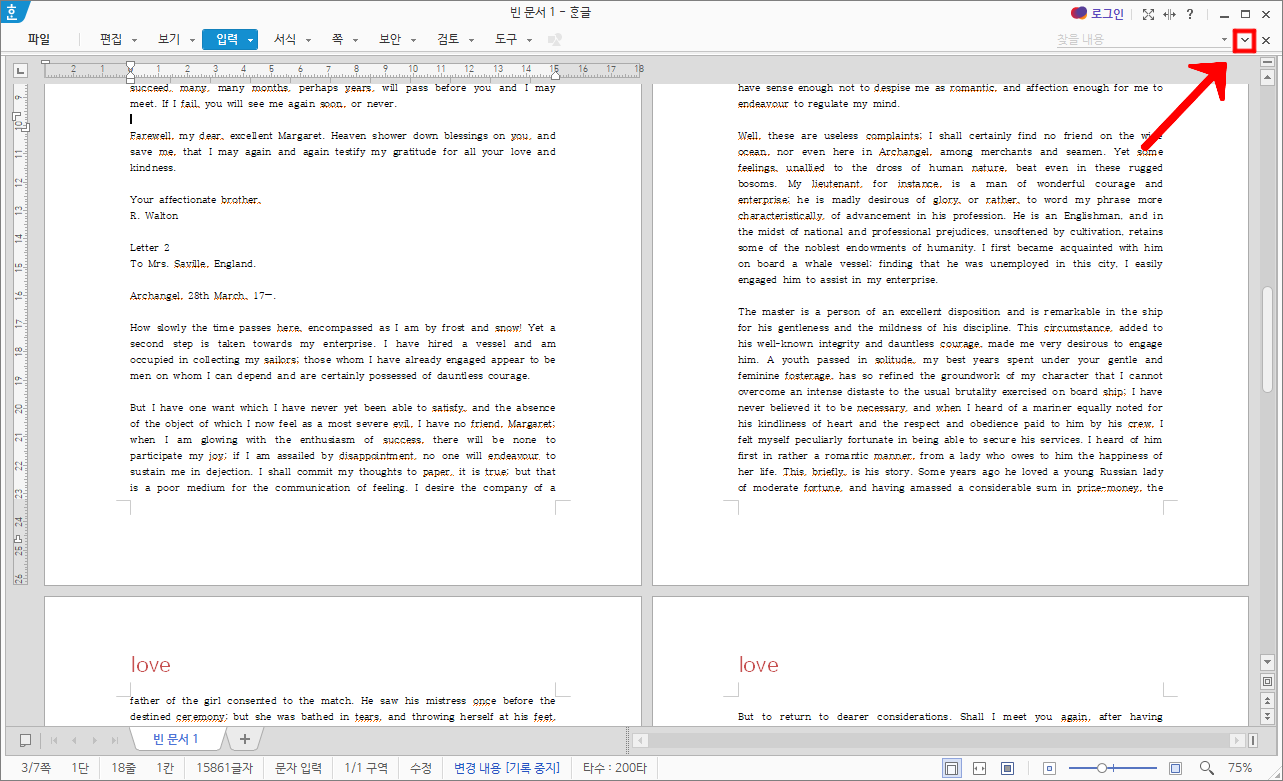Click the 1/1 구역 section indicator
Image resolution: width=1283 pixels, height=781 pixels.
pyautogui.click(x=366, y=768)
